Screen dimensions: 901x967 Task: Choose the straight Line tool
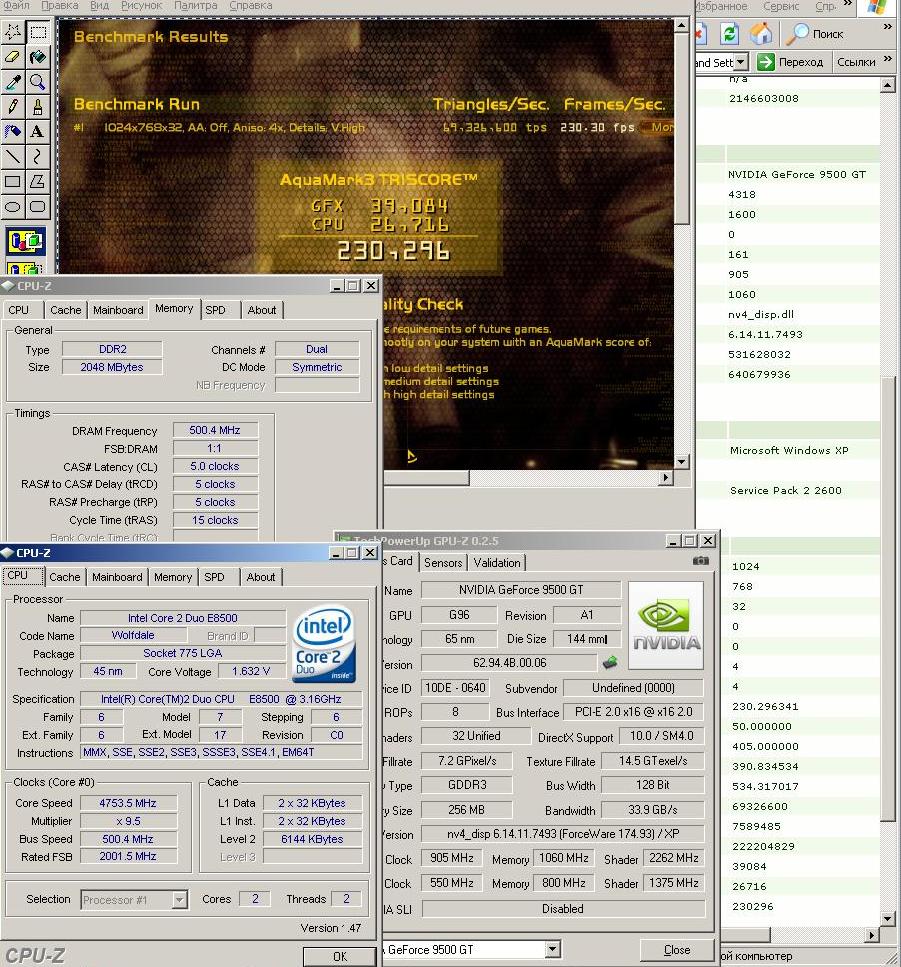pos(13,156)
